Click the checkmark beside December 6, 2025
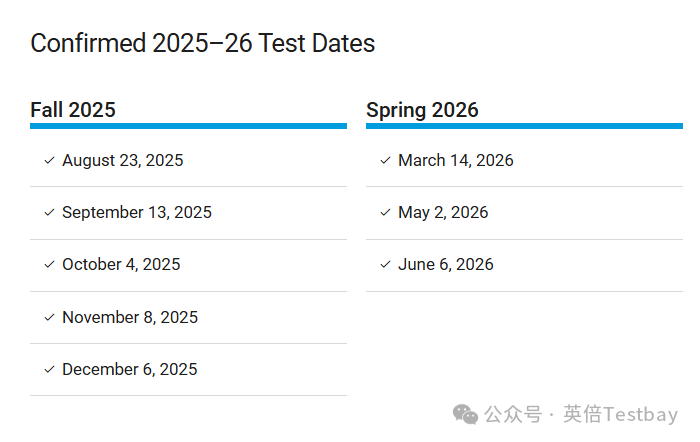This screenshot has width=700, height=442. coord(50,370)
